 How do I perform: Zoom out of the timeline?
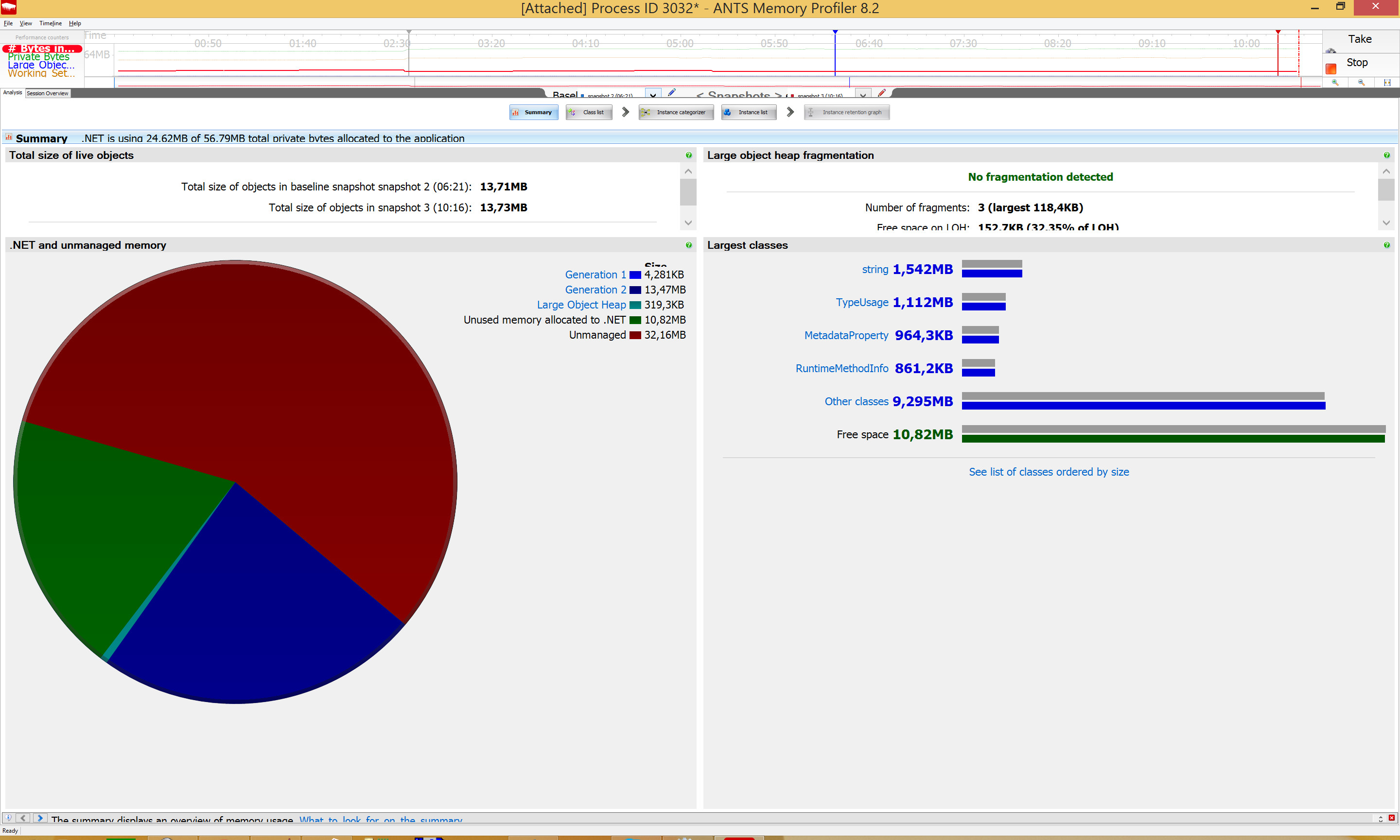pos(1362,83)
